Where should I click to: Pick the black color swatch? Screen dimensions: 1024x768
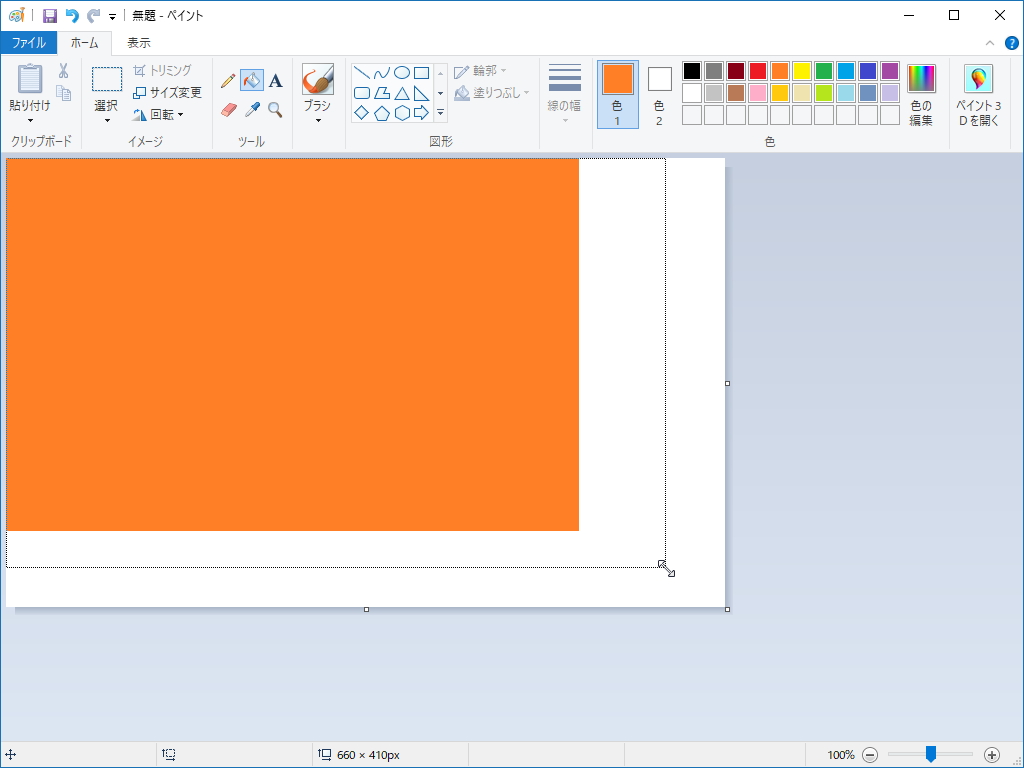[692, 71]
